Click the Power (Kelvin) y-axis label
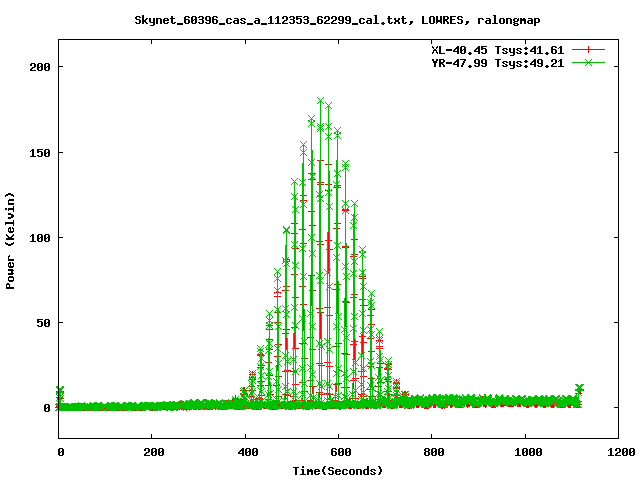Image resolution: width=640 pixels, height=480 pixels. click(10, 241)
